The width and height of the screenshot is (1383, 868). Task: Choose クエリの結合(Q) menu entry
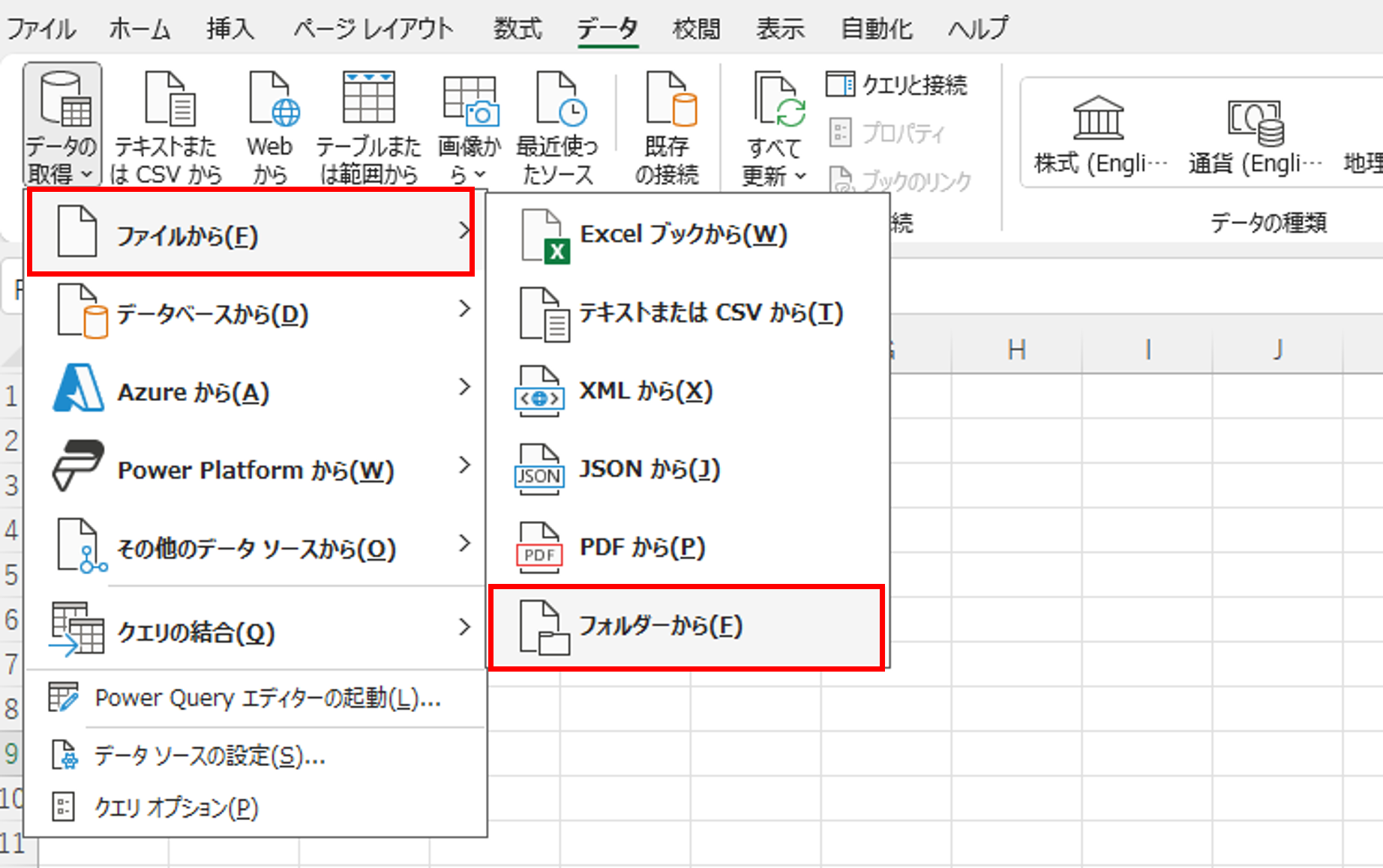(255, 630)
